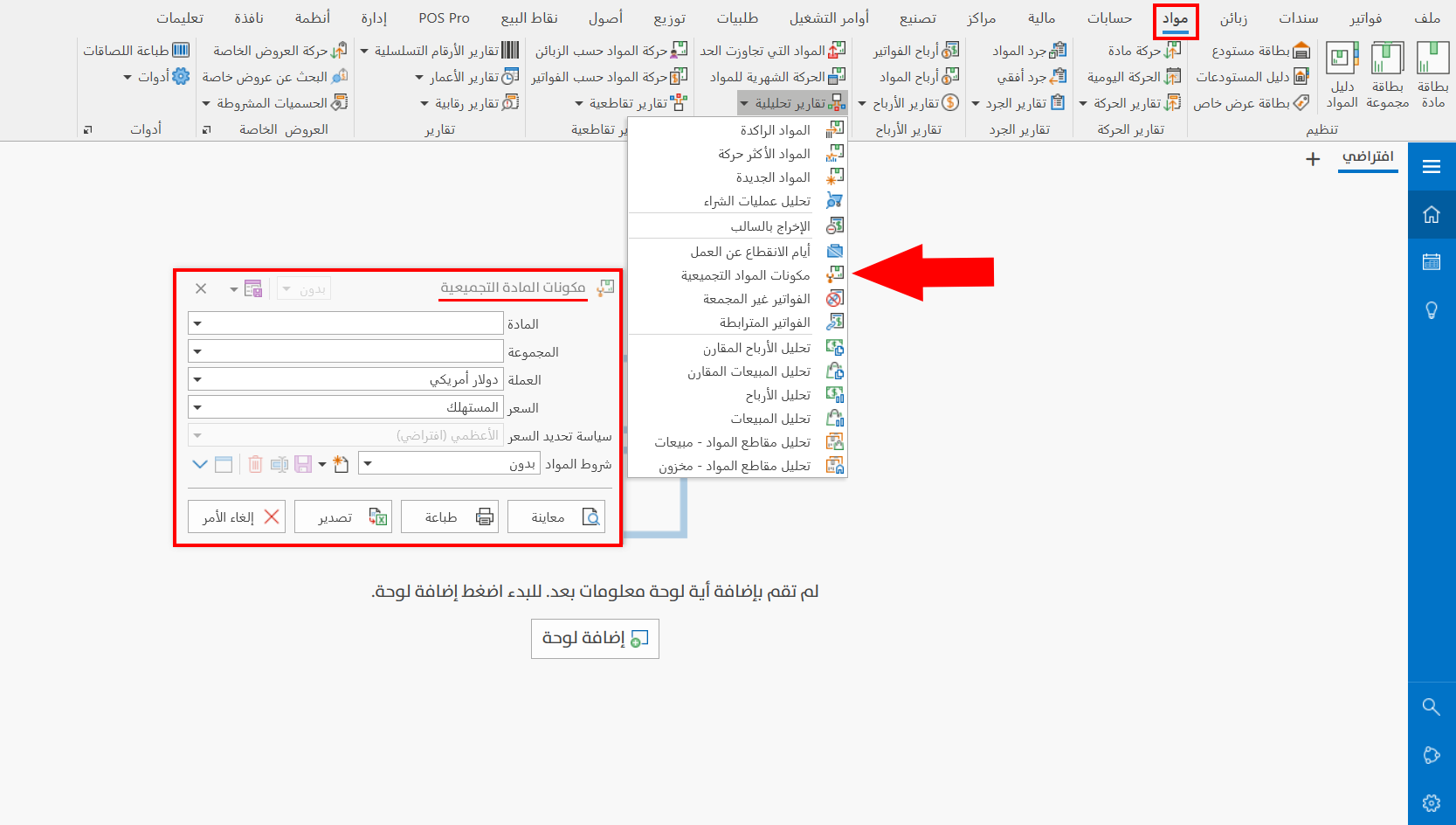Switch to the POS Pro tab
This screenshot has height=825, width=1456.
pyautogui.click(x=444, y=18)
